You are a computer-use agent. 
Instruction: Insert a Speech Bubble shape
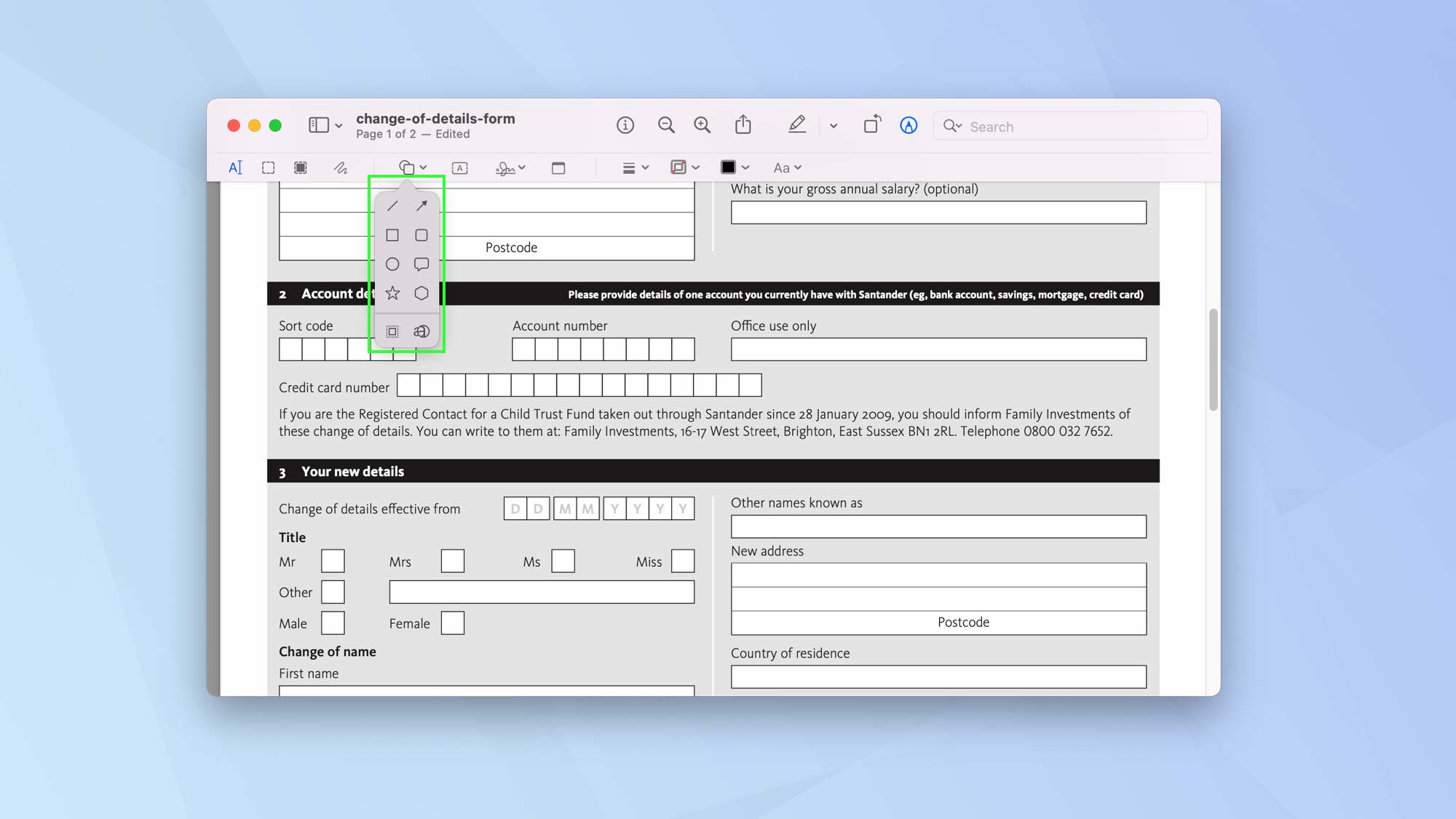422,264
